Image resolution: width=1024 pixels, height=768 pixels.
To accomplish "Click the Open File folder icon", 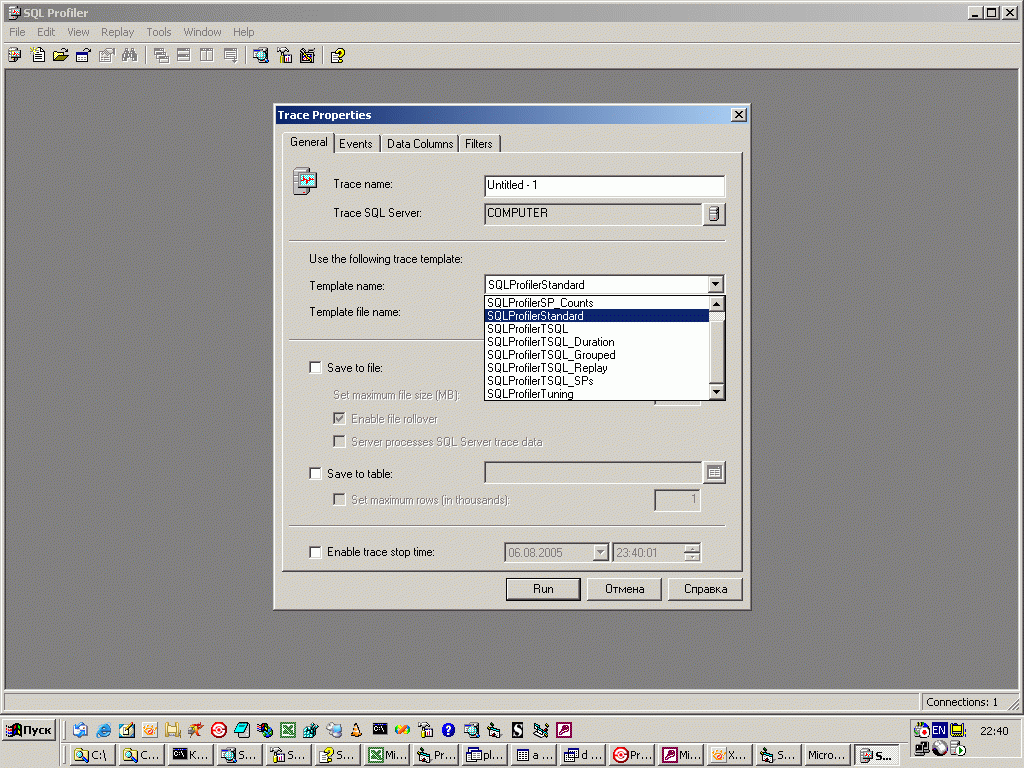I will click(61, 56).
